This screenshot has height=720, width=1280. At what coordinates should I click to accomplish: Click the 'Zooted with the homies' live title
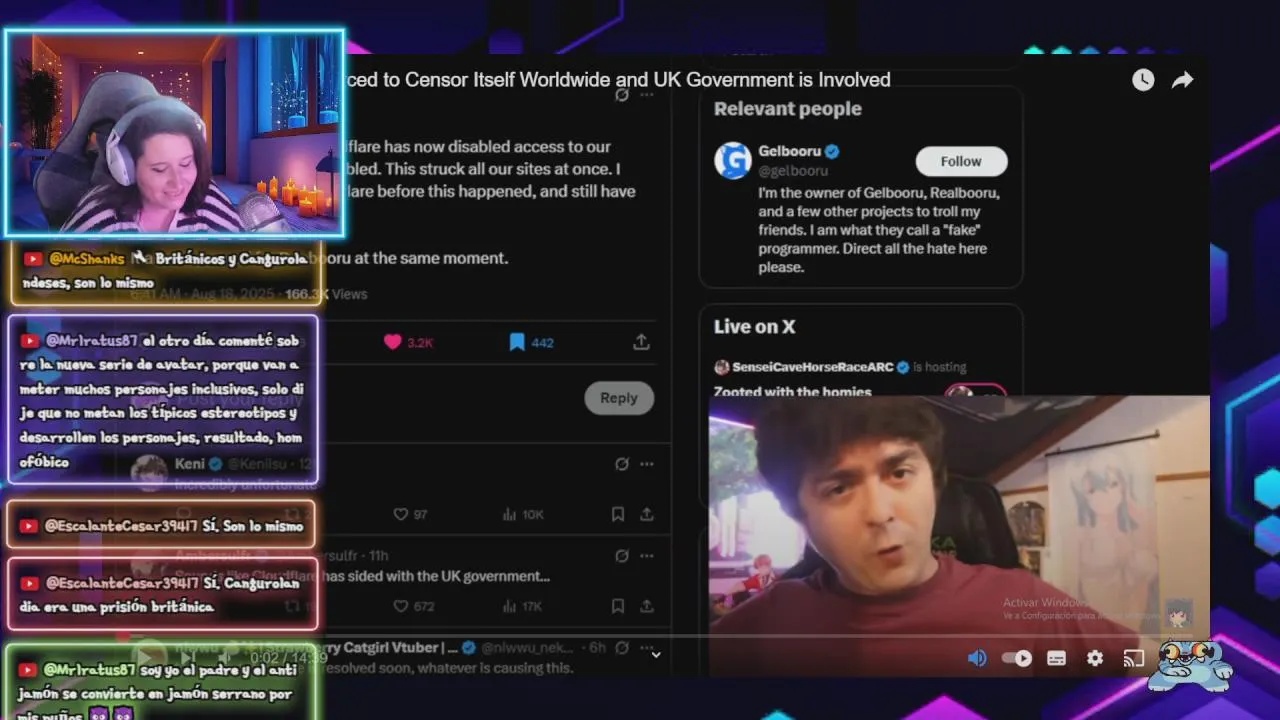[x=792, y=392]
